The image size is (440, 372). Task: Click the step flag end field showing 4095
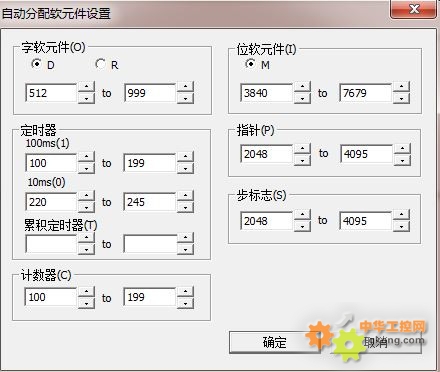tap(365, 221)
